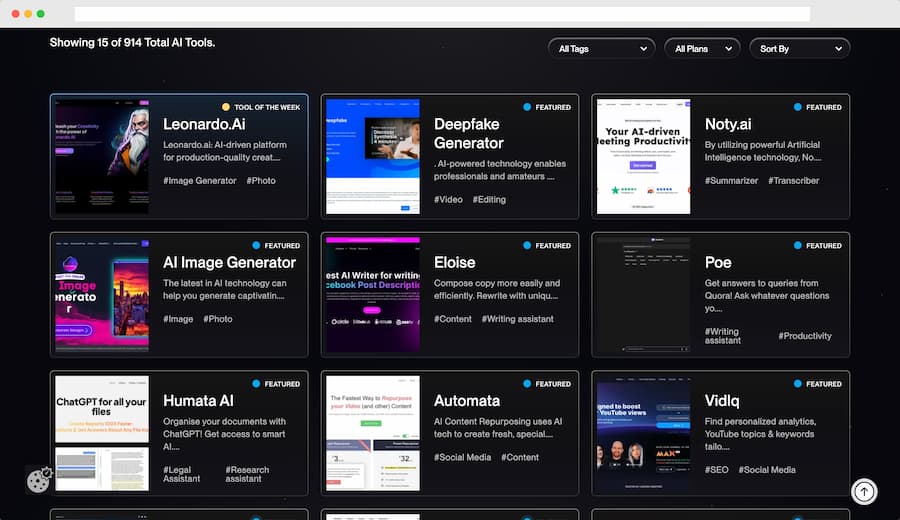Image resolution: width=900 pixels, height=520 pixels.
Task: Open the Deepfake Generator title
Action: (468, 133)
